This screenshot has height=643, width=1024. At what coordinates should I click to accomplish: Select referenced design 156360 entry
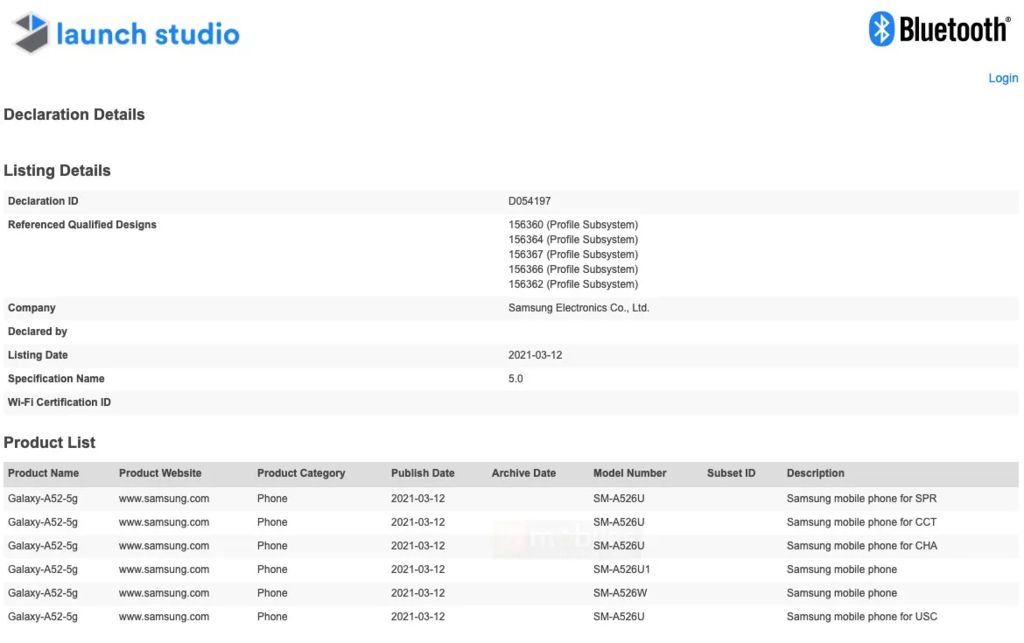tap(573, 225)
